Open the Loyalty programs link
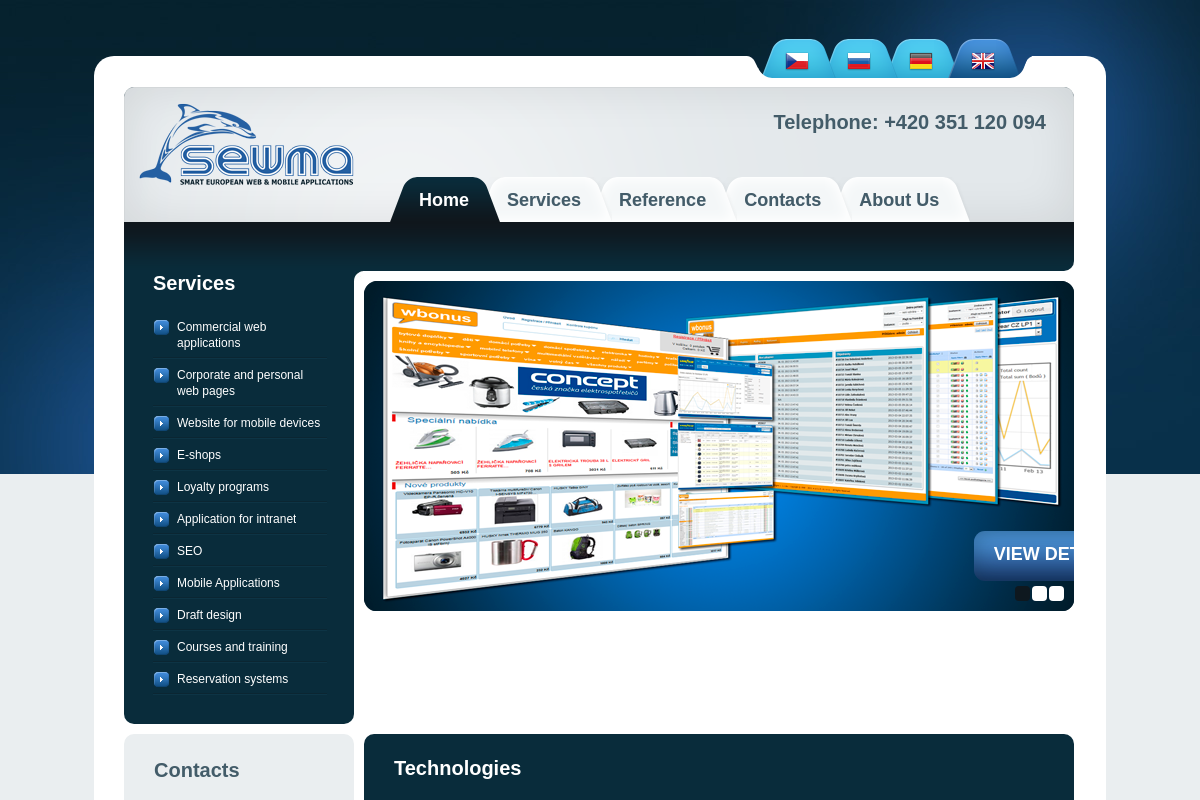The image size is (1200, 800). point(223,487)
